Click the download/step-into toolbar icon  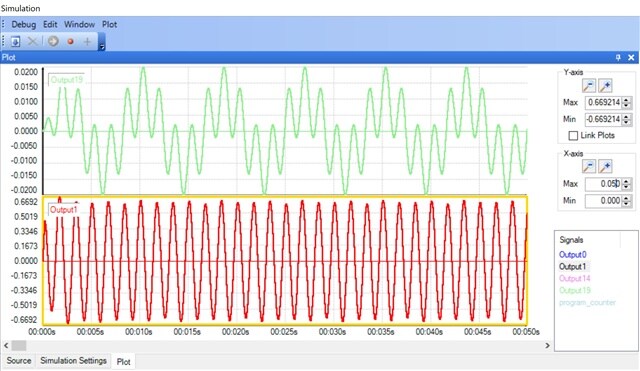tap(16, 41)
